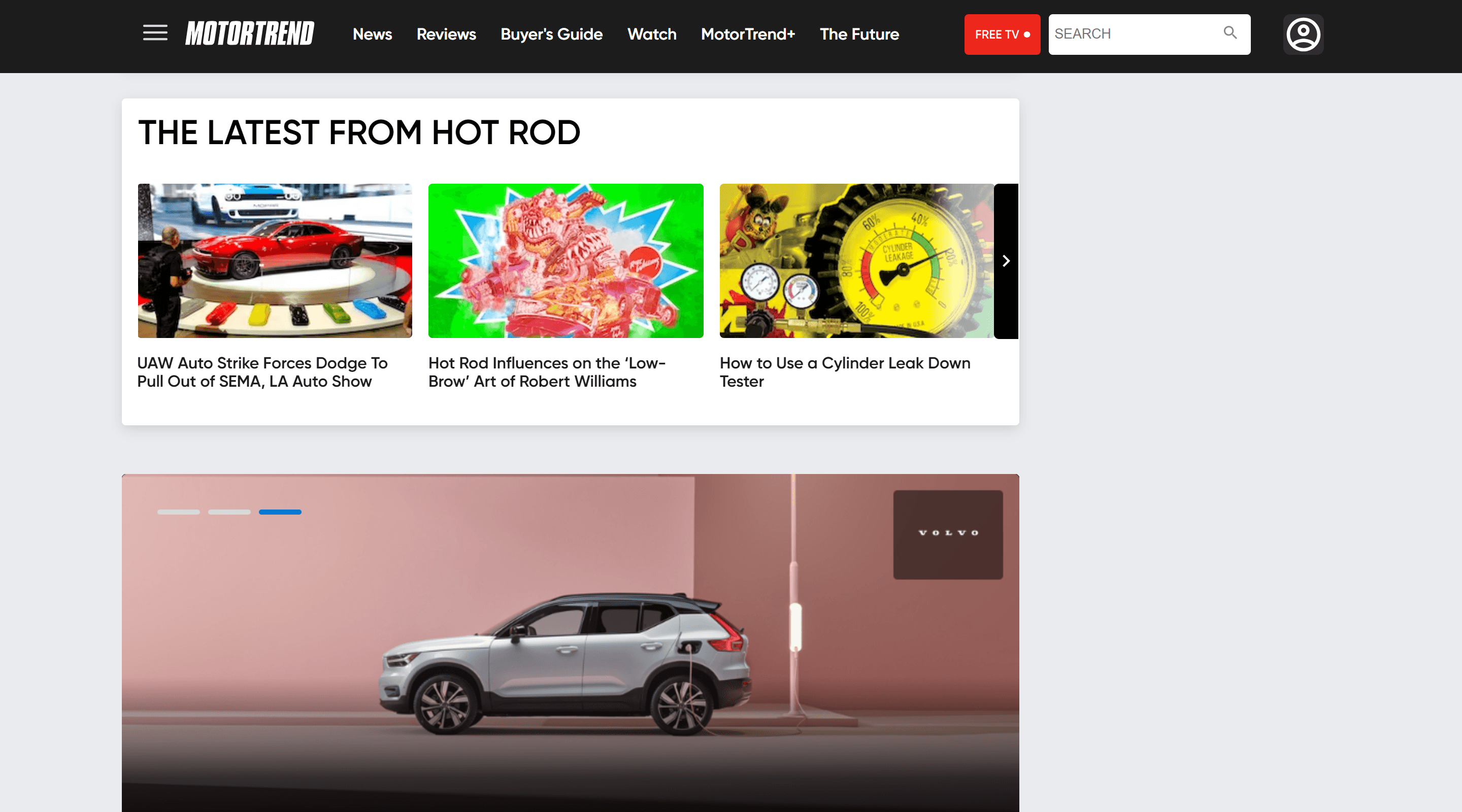This screenshot has height=812, width=1462.
Task: Advance the Hot Rod carousel with next arrow
Action: click(1006, 261)
